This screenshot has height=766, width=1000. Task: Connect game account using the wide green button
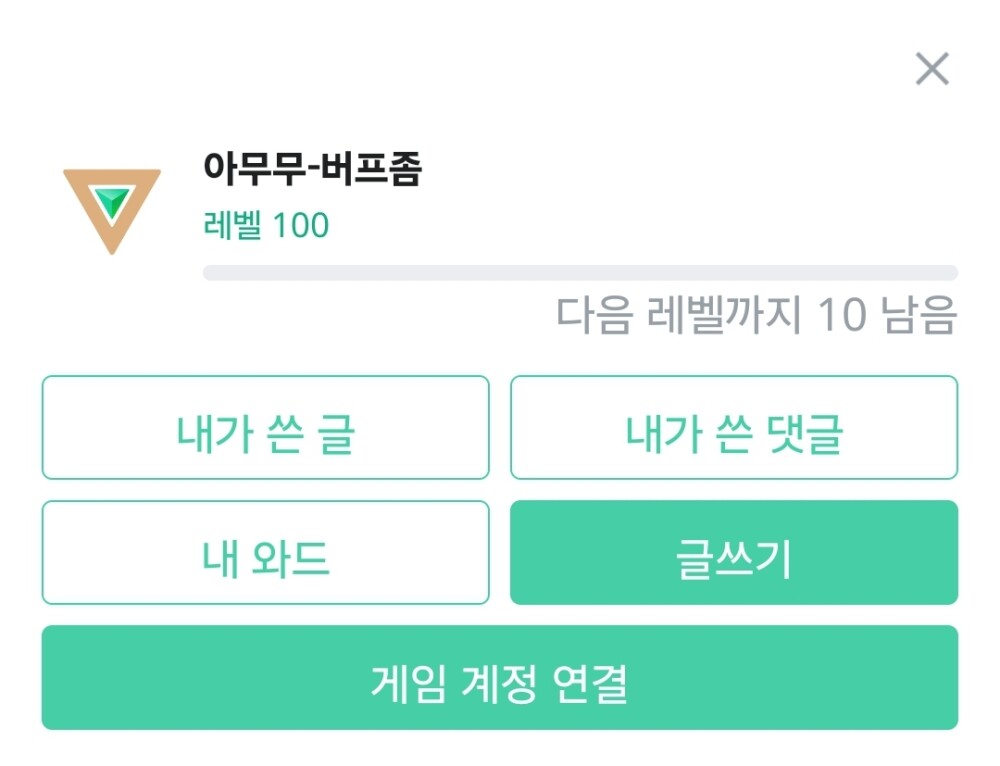[499, 678]
